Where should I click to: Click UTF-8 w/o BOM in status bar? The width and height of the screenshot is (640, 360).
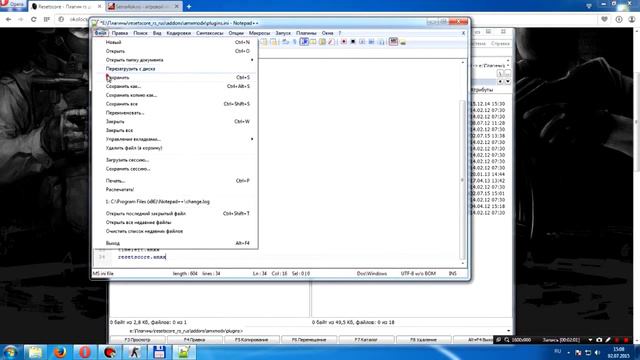tap(418, 273)
